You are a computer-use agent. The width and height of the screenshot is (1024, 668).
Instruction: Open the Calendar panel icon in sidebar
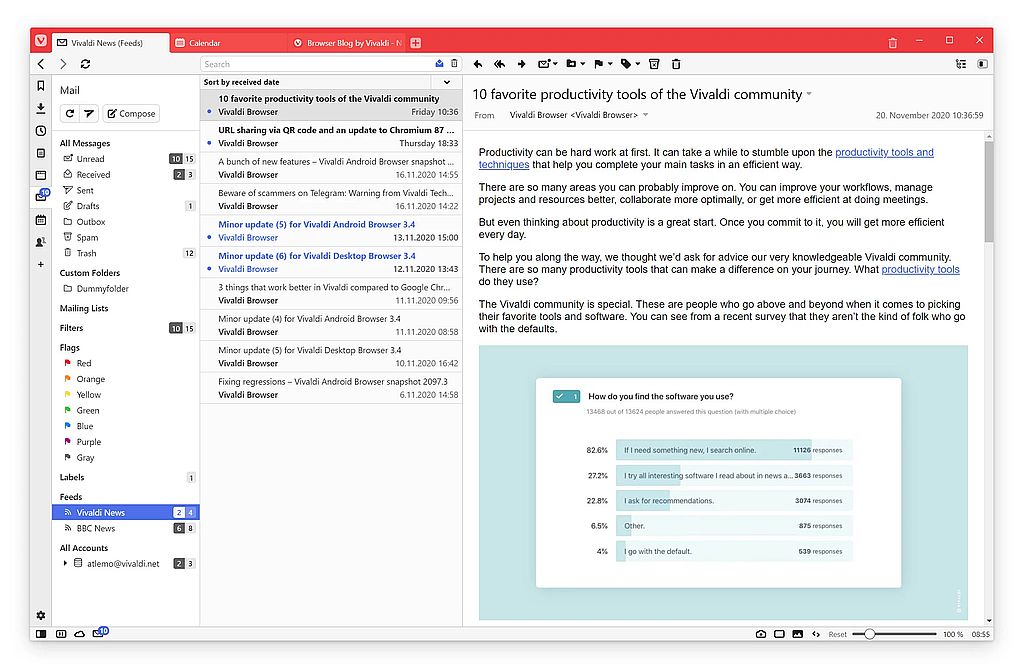click(x=40, y=220)
